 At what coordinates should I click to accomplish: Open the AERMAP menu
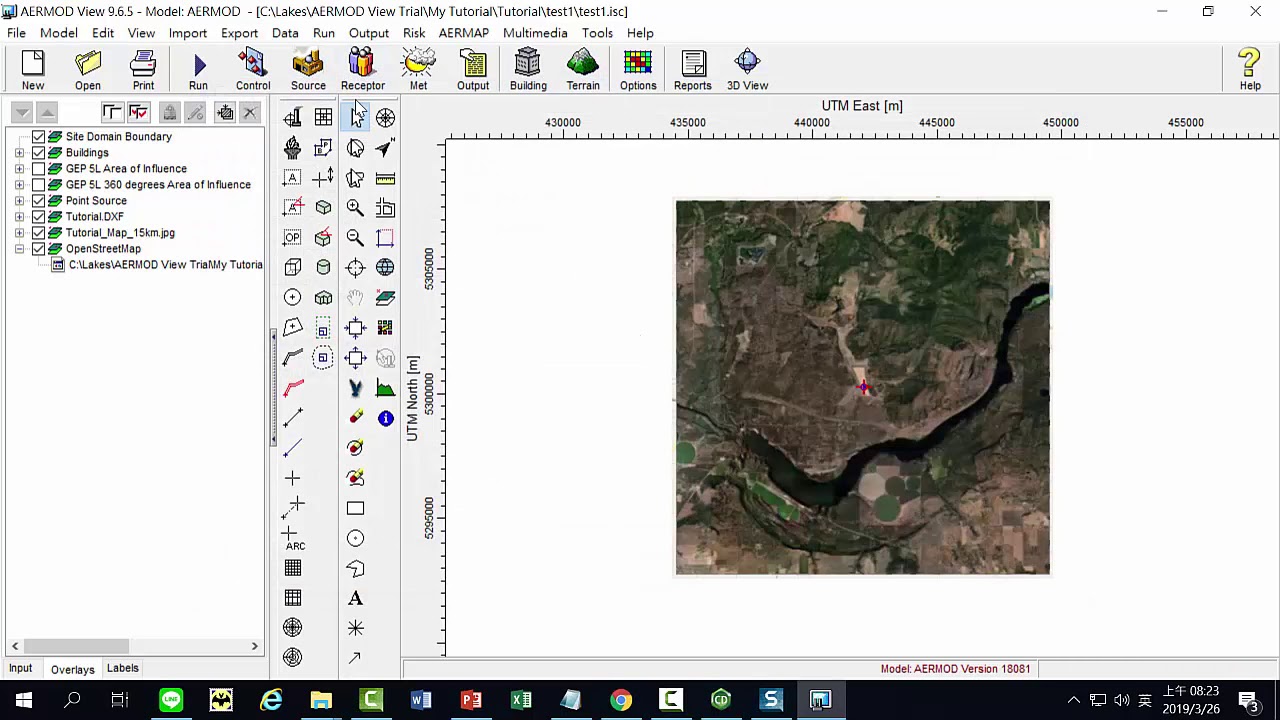pyautogui.click(x=464, y=33)
